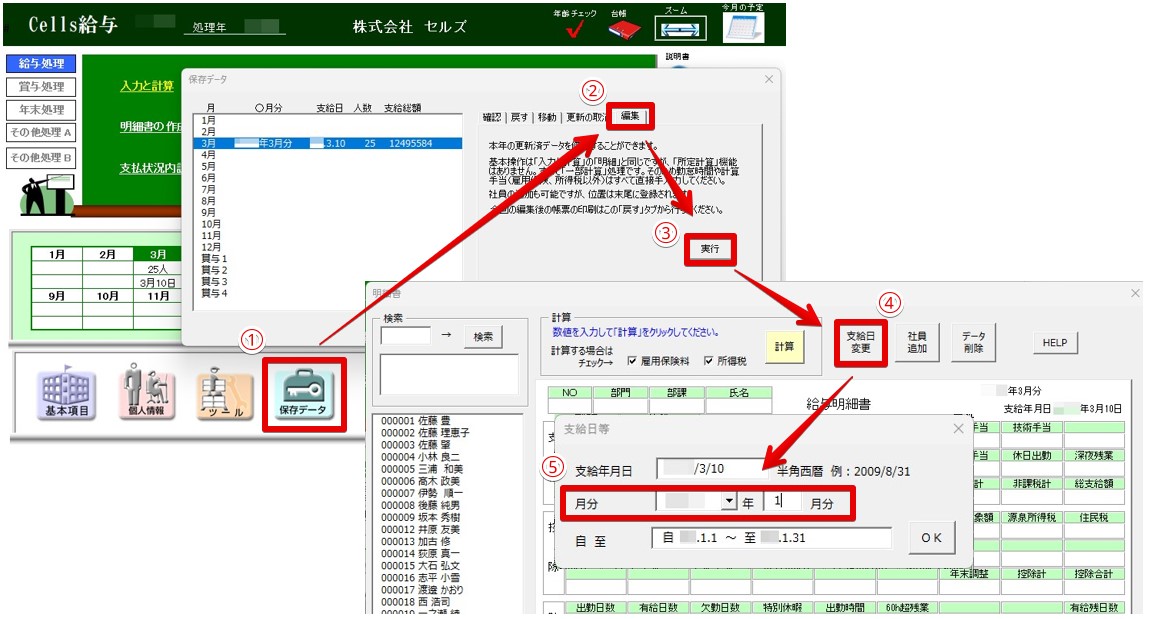1151x619 pixels.
Task: Select その他処理 B in the left menu
Action: 41,158
